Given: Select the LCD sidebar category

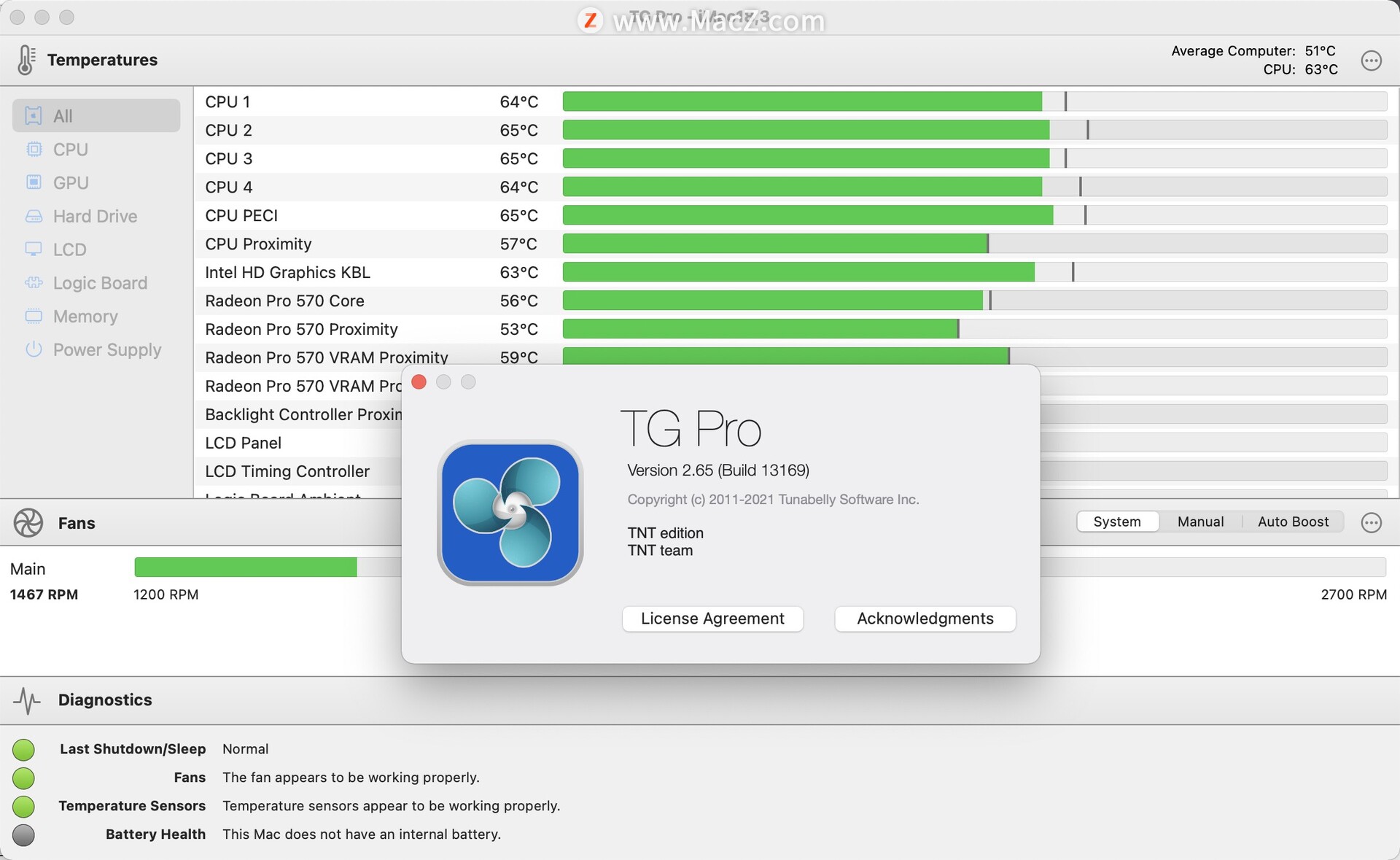Looking at the screenshot, I should click(x=69, y=248).
